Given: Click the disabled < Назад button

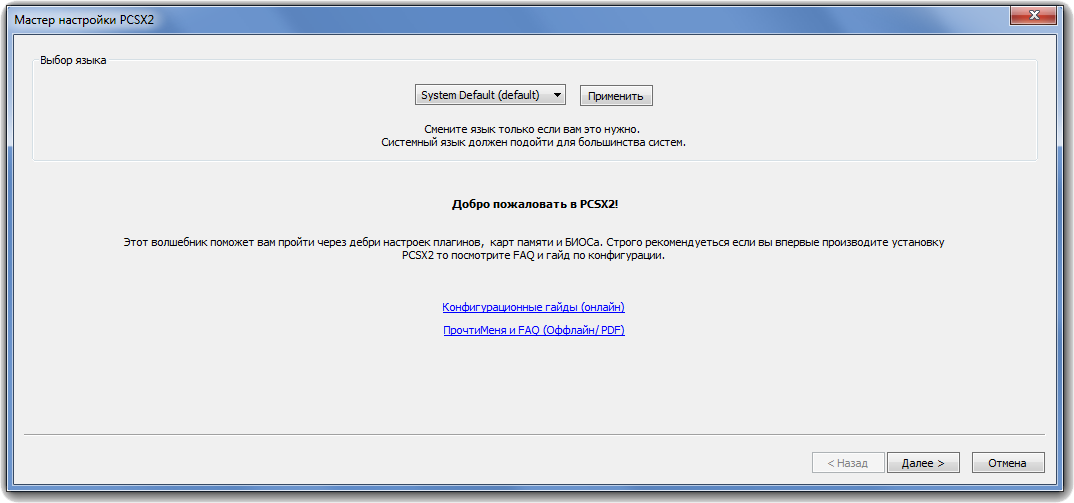Looking at the screenshot, I should [848, 463].
